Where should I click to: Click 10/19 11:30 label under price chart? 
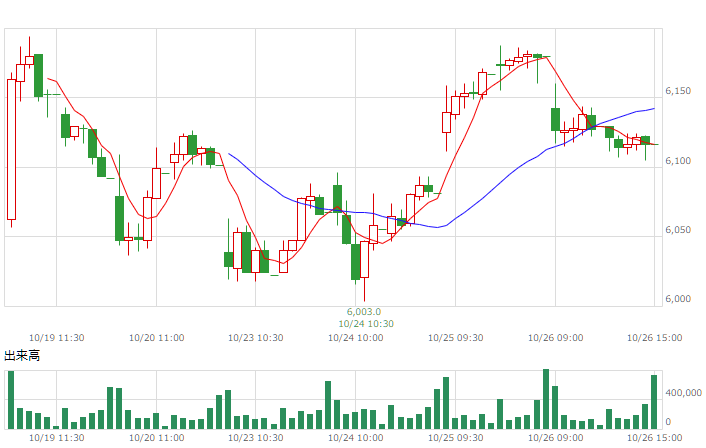[x=57, y=338]
